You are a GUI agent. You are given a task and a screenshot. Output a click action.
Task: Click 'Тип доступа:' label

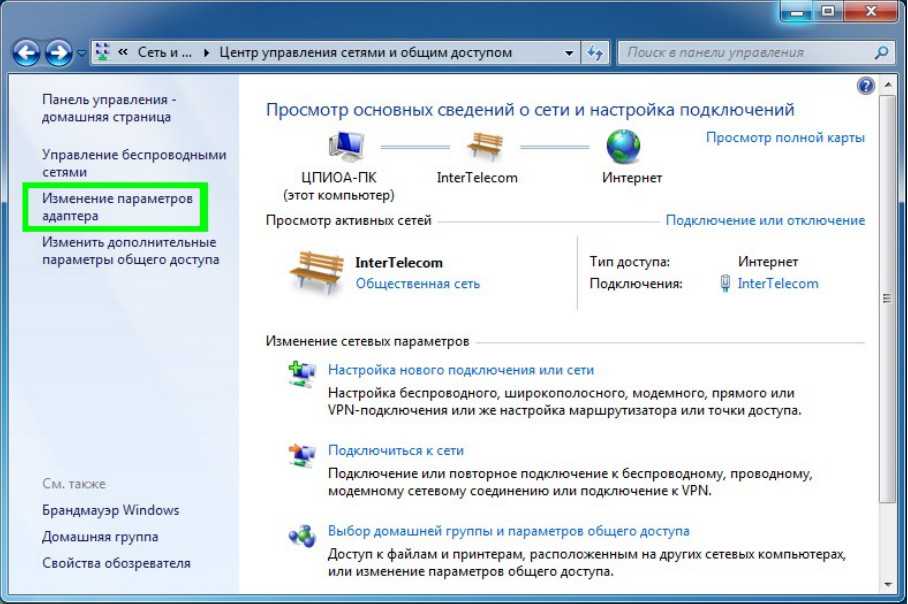(x=629, y=262)
